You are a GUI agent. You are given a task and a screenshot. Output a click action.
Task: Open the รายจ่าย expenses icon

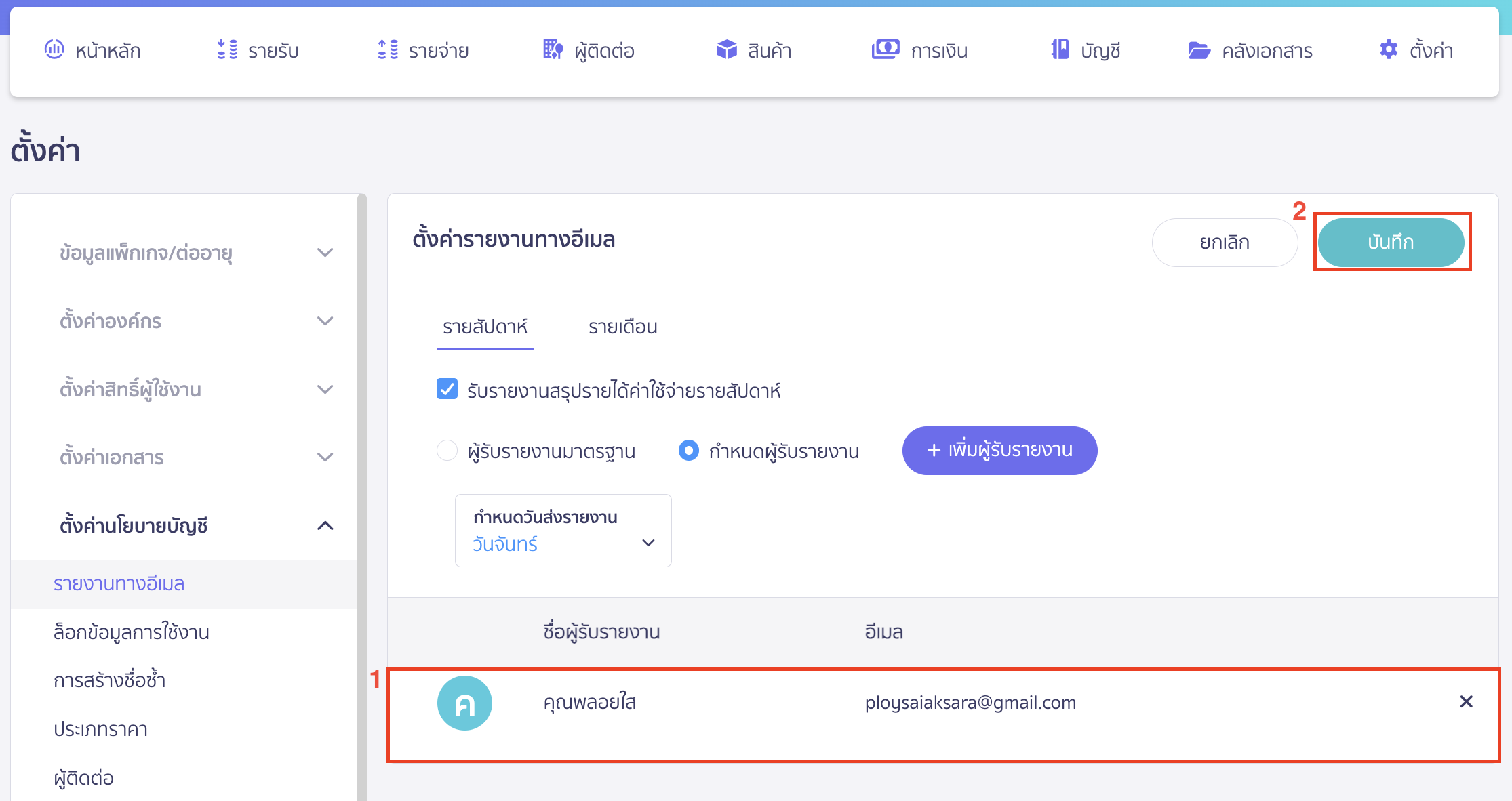tap(388, 49)
